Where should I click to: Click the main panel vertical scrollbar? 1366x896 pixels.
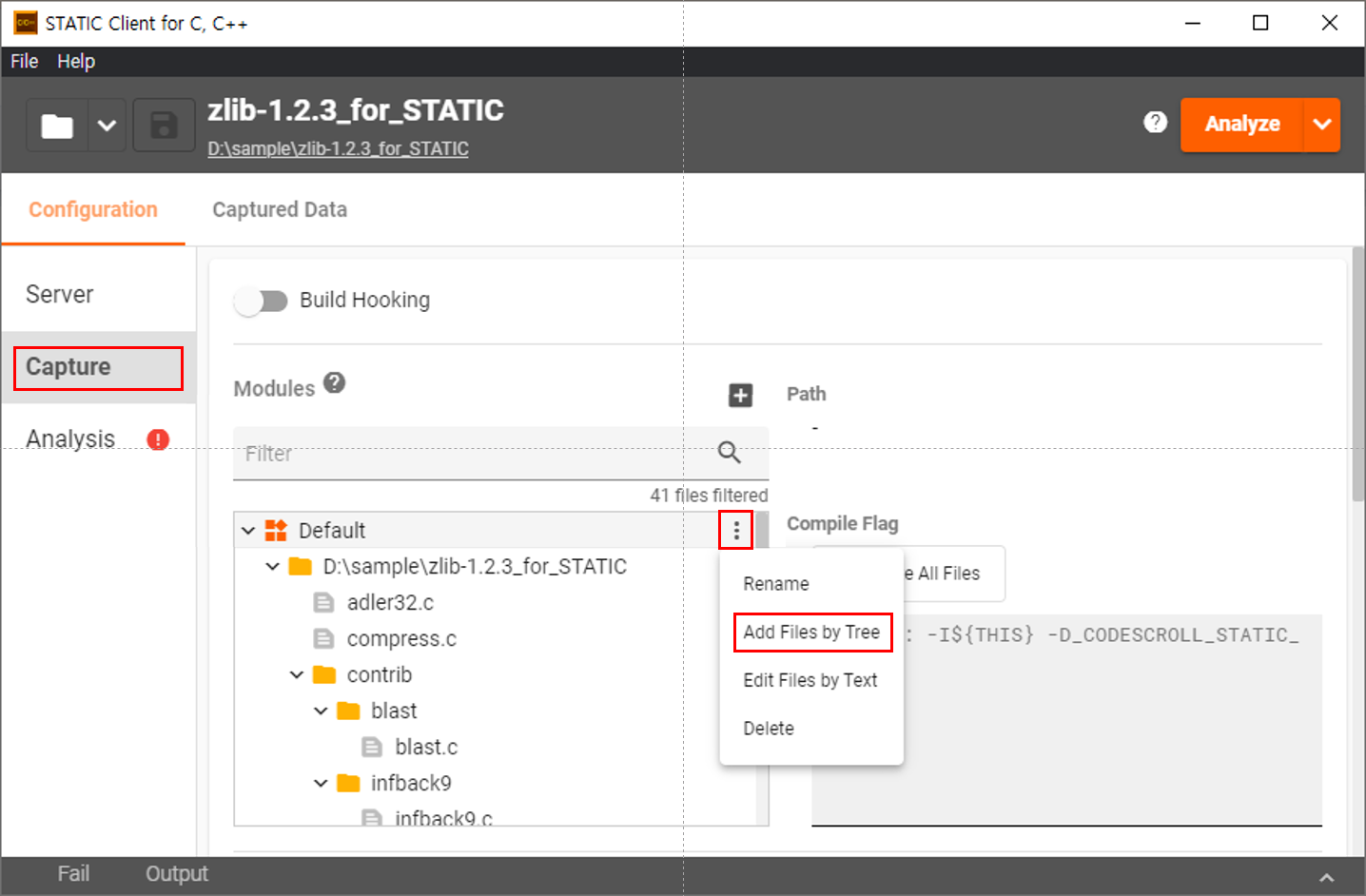click(1358, 374)
